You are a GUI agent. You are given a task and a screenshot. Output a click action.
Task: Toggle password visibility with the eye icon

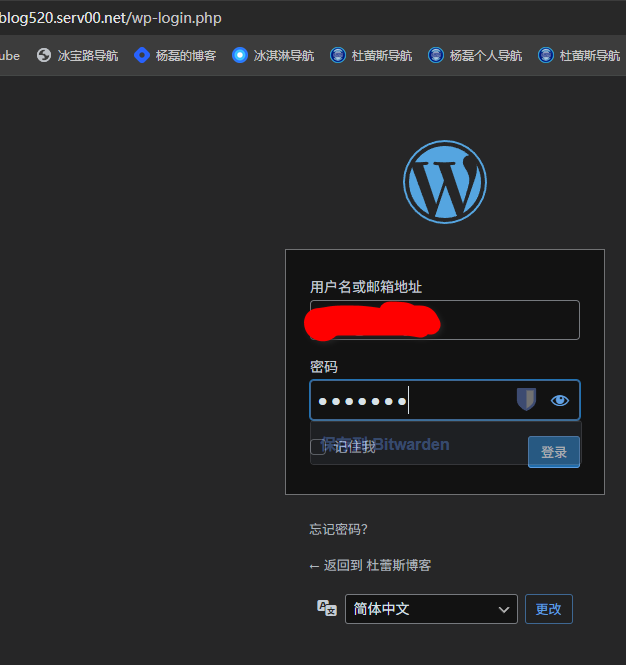pos(559,400)
